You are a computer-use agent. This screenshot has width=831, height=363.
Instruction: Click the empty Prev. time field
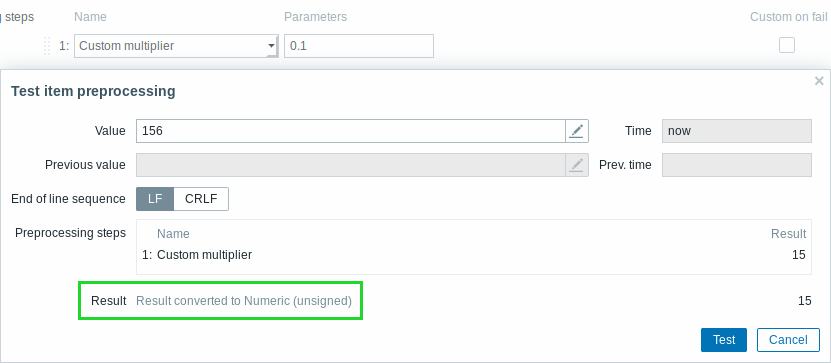(737, 165)
